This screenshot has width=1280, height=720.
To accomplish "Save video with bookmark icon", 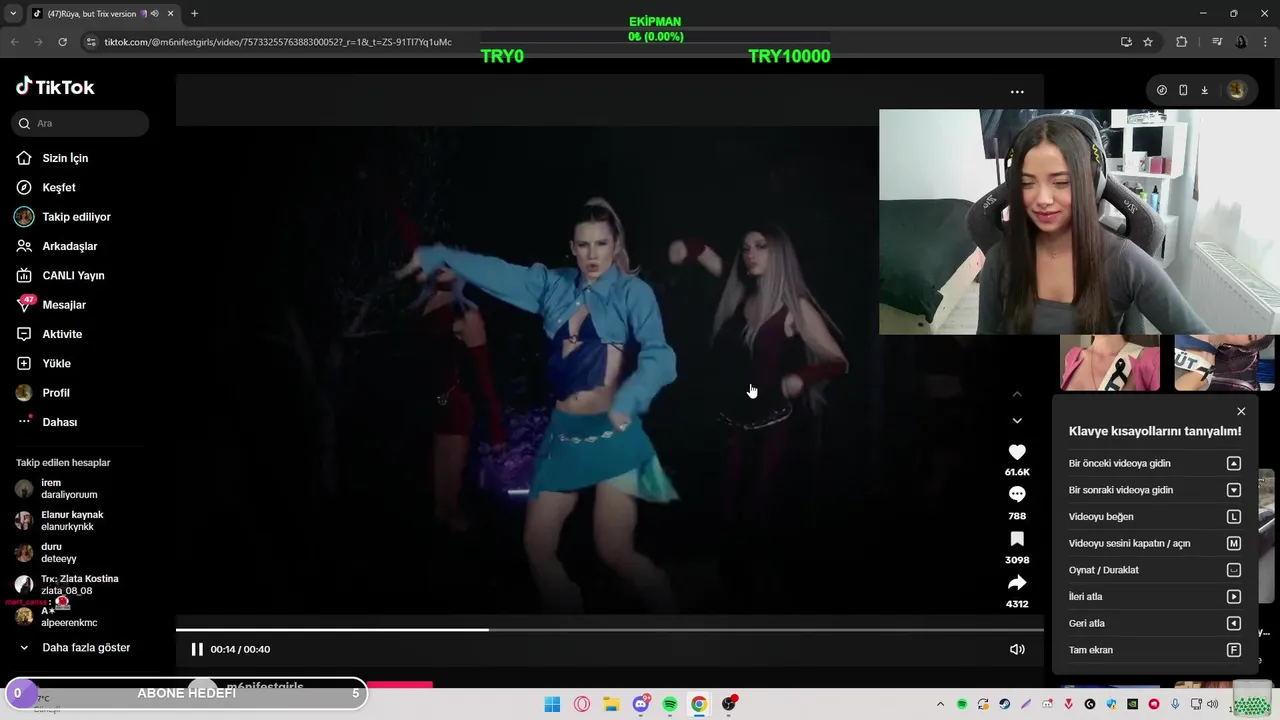I will 1017,539.
